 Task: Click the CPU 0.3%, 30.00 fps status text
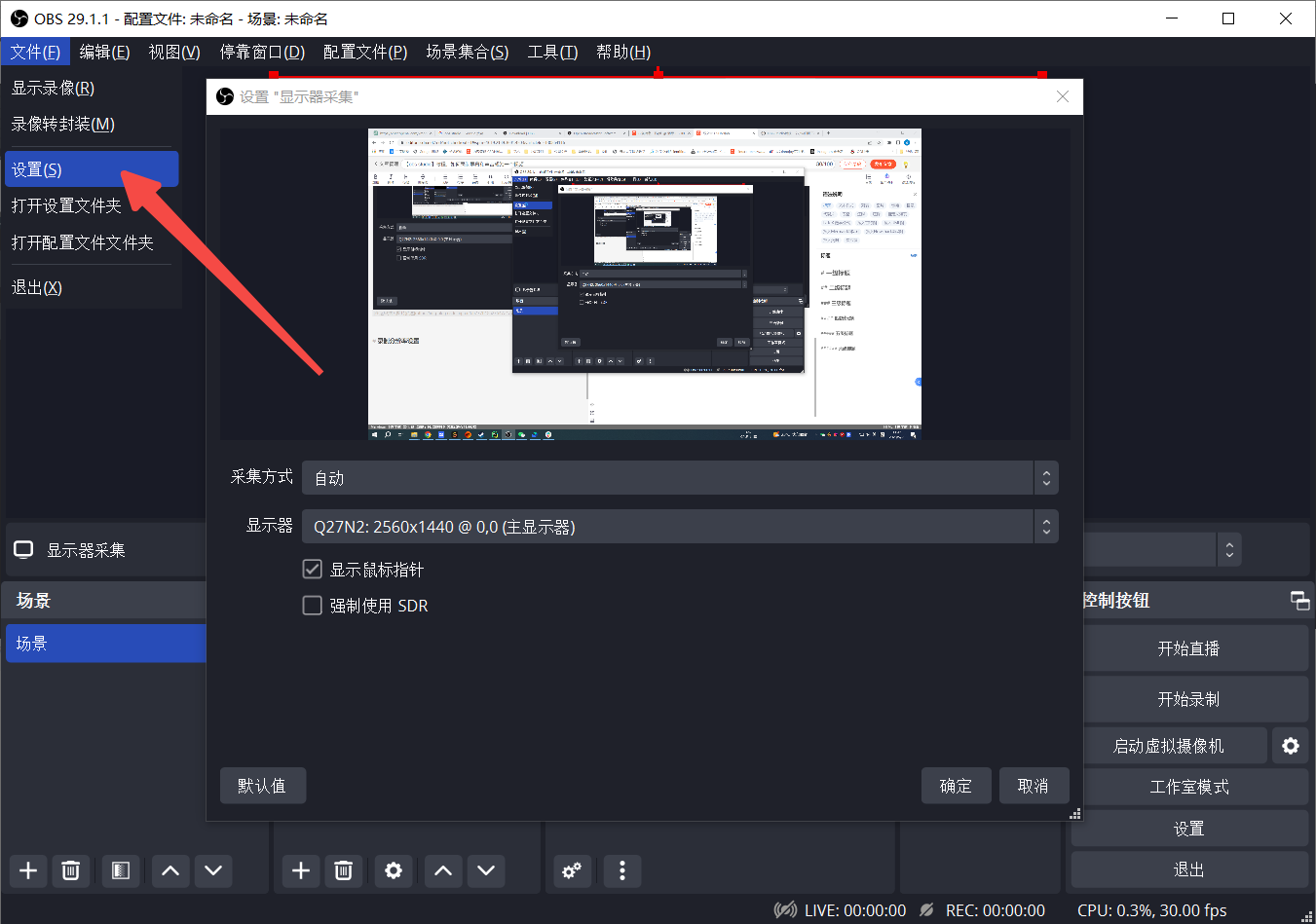(x=1152, y=910)
